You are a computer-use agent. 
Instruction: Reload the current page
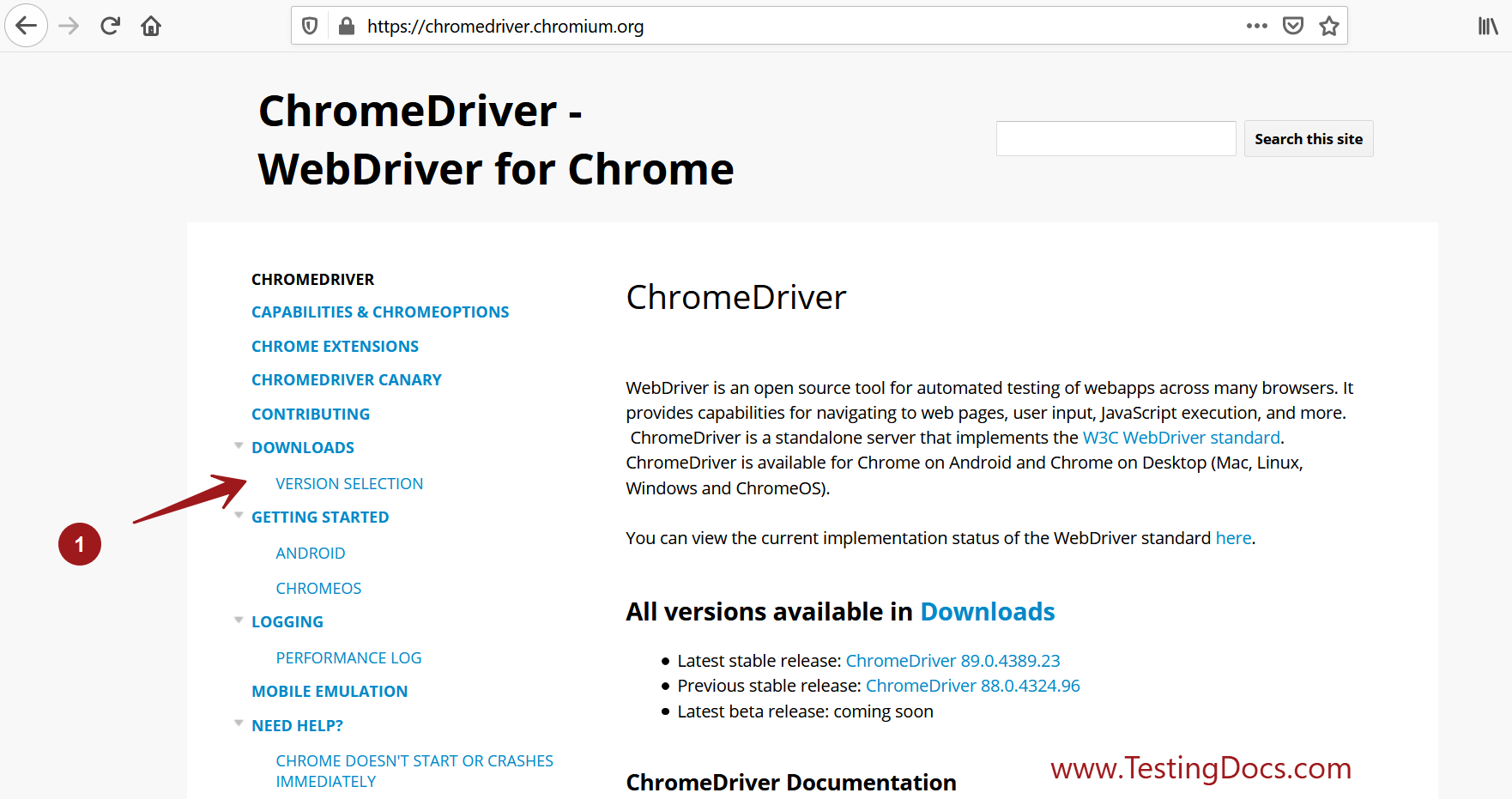pos(110,26)
